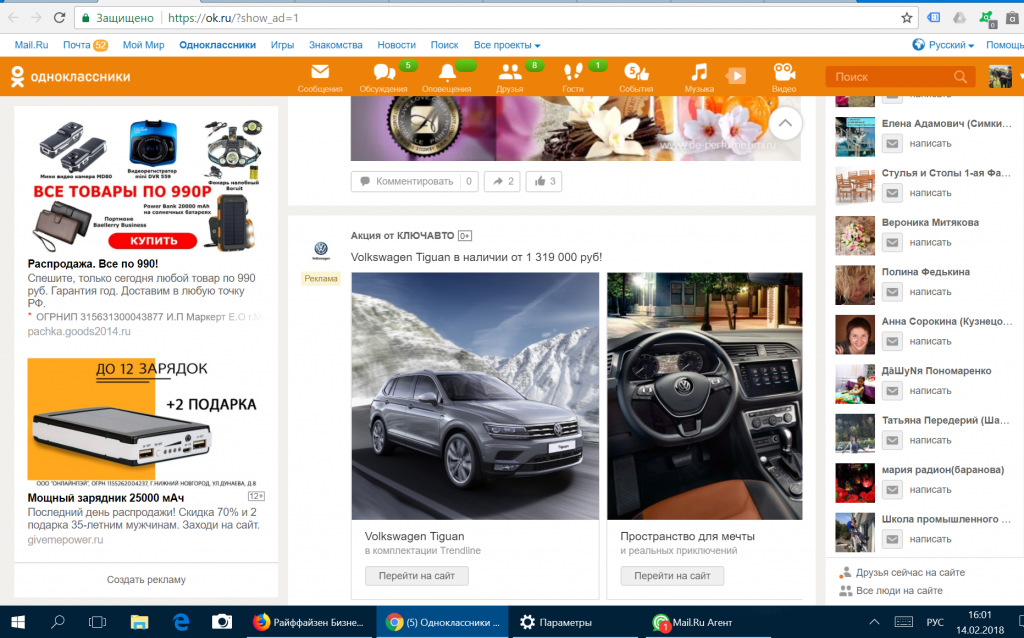
Task: Open the Camera app on the taskbar
Action: point(221,622)
